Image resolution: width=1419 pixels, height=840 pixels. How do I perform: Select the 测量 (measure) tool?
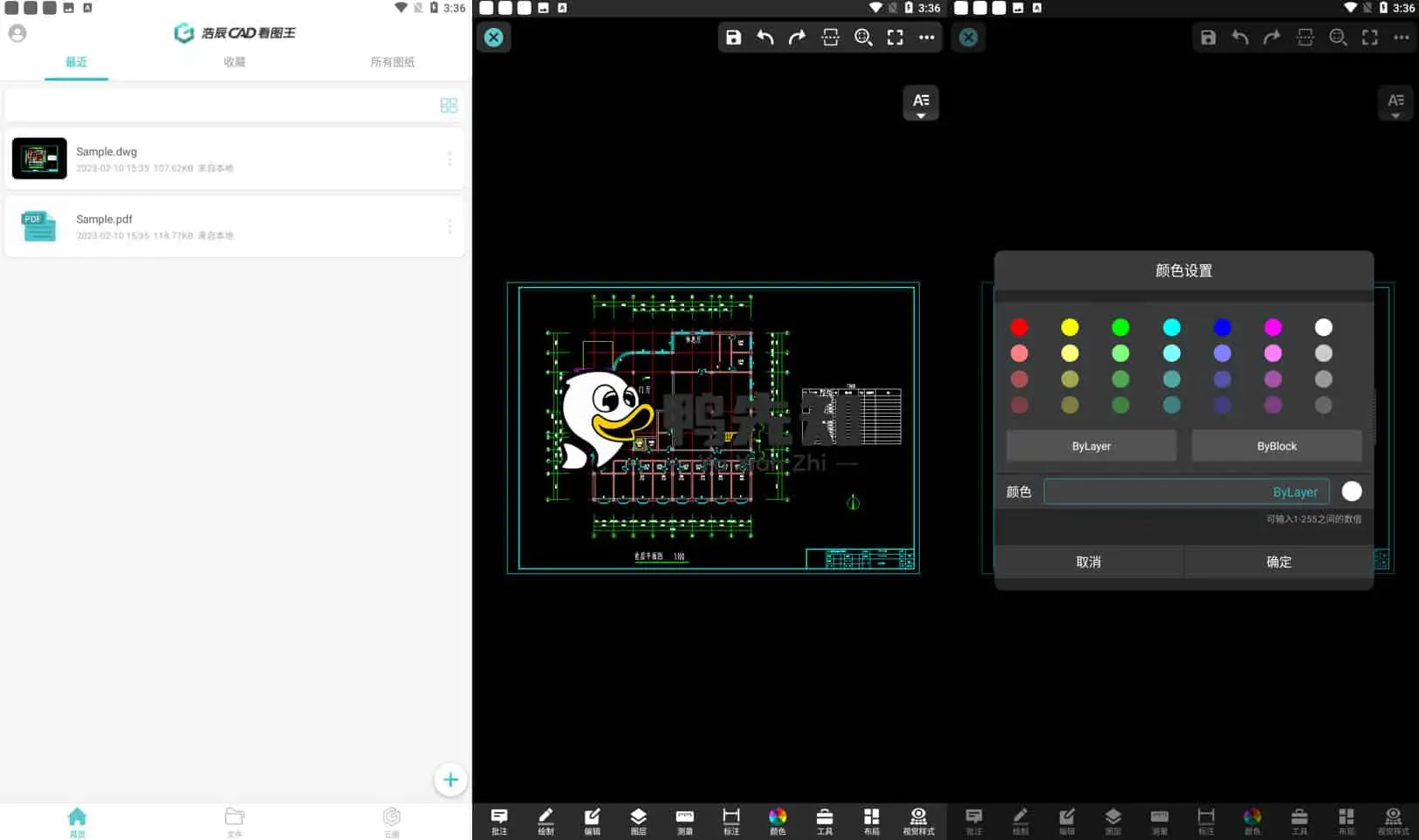pos(685,820)
